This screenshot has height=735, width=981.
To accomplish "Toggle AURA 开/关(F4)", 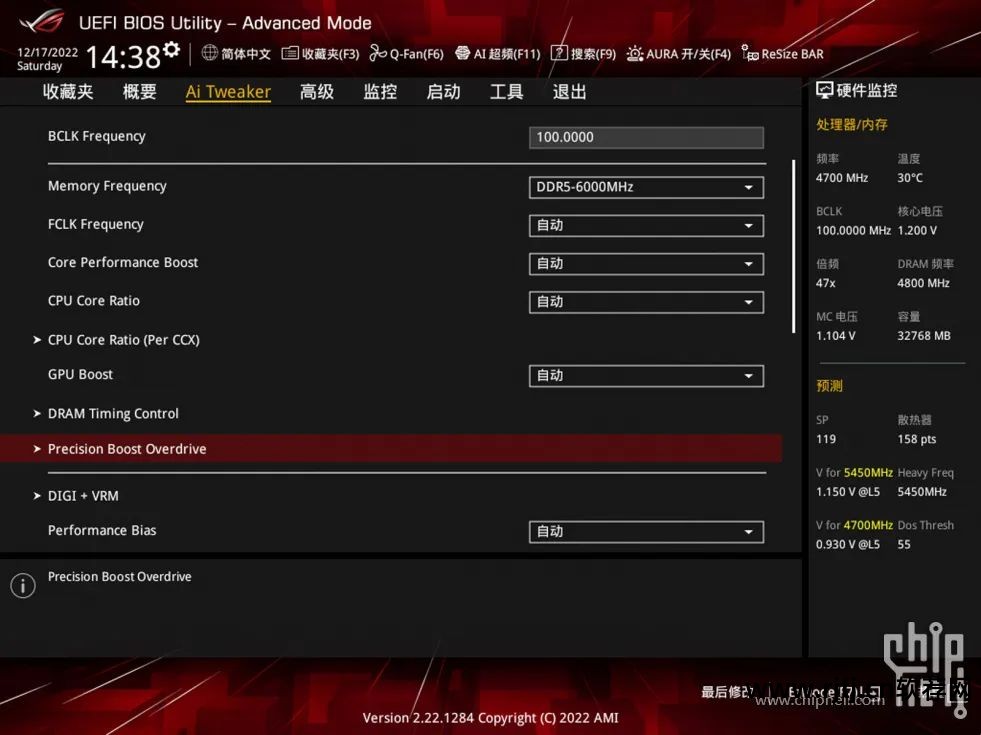I will [x=688, y=54].
